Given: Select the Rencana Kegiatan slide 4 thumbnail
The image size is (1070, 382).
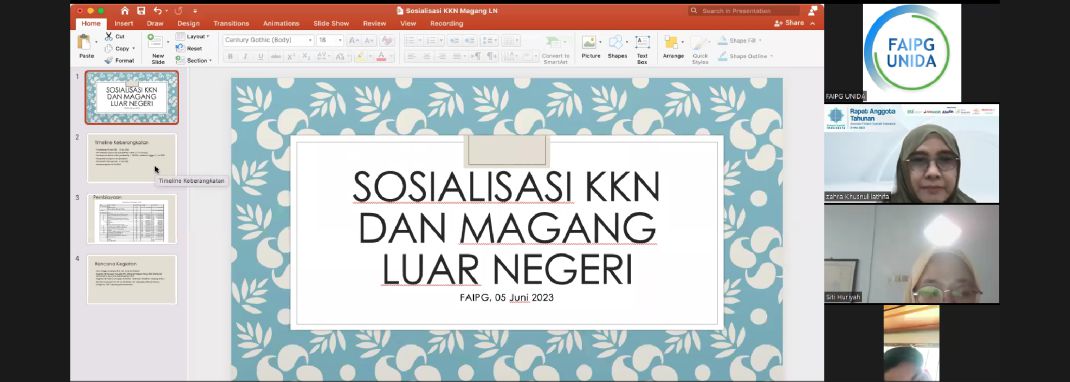Looking at the screenshot, I should 132,279.
